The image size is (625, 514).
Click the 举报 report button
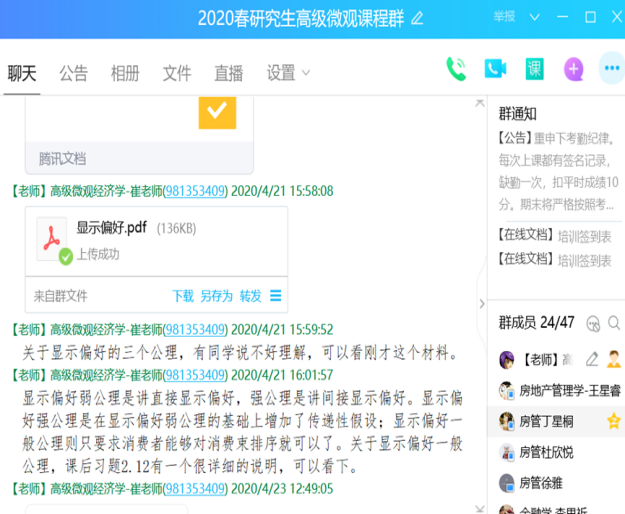click(x=504, y=17)
